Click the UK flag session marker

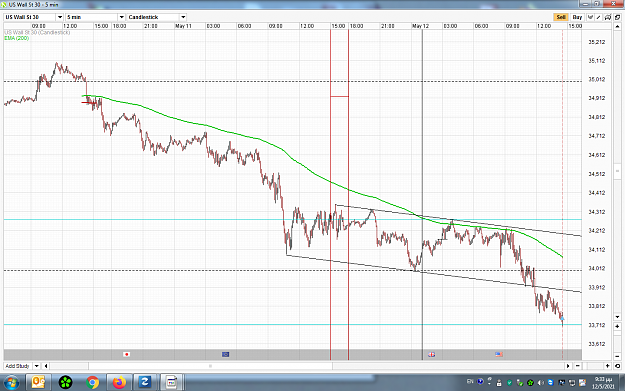coord(431,354)
